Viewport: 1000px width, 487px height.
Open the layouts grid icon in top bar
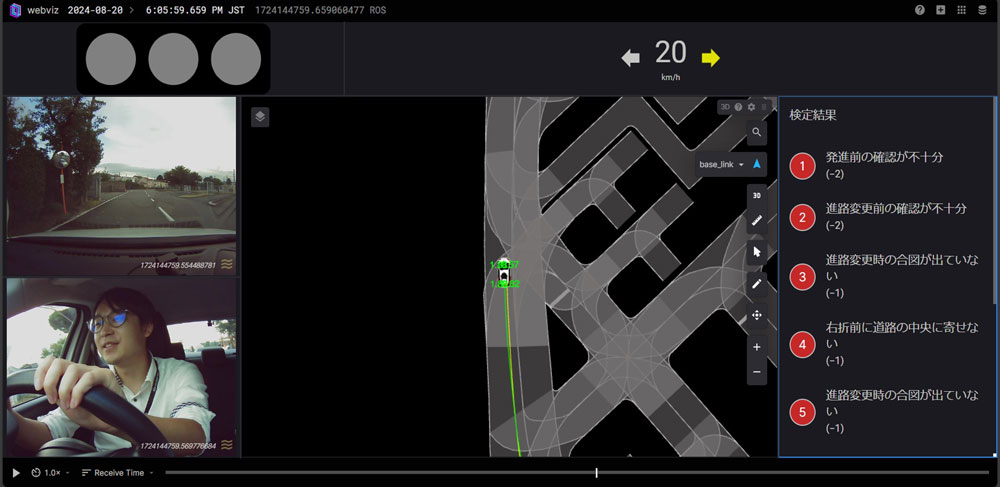tap(962, 10)
